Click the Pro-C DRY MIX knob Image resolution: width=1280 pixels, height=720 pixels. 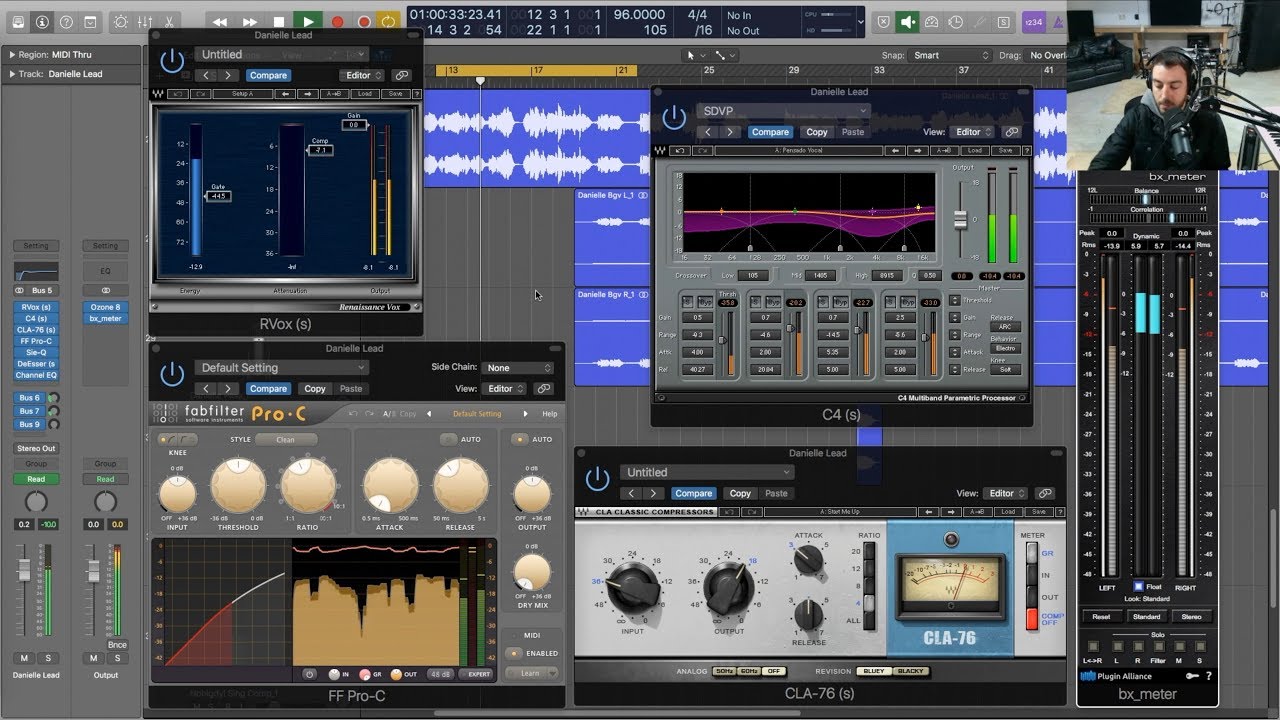point(532,572)
